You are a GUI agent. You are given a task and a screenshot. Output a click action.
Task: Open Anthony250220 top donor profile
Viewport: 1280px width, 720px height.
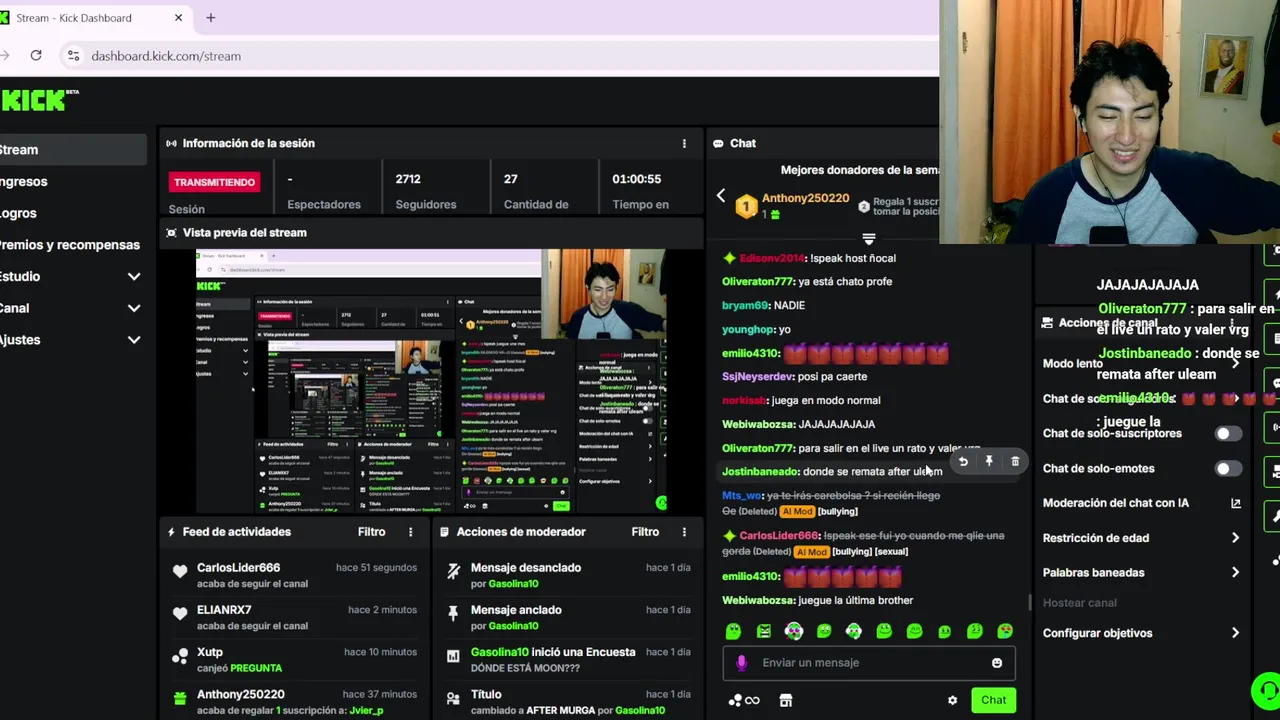pos(805,198)
